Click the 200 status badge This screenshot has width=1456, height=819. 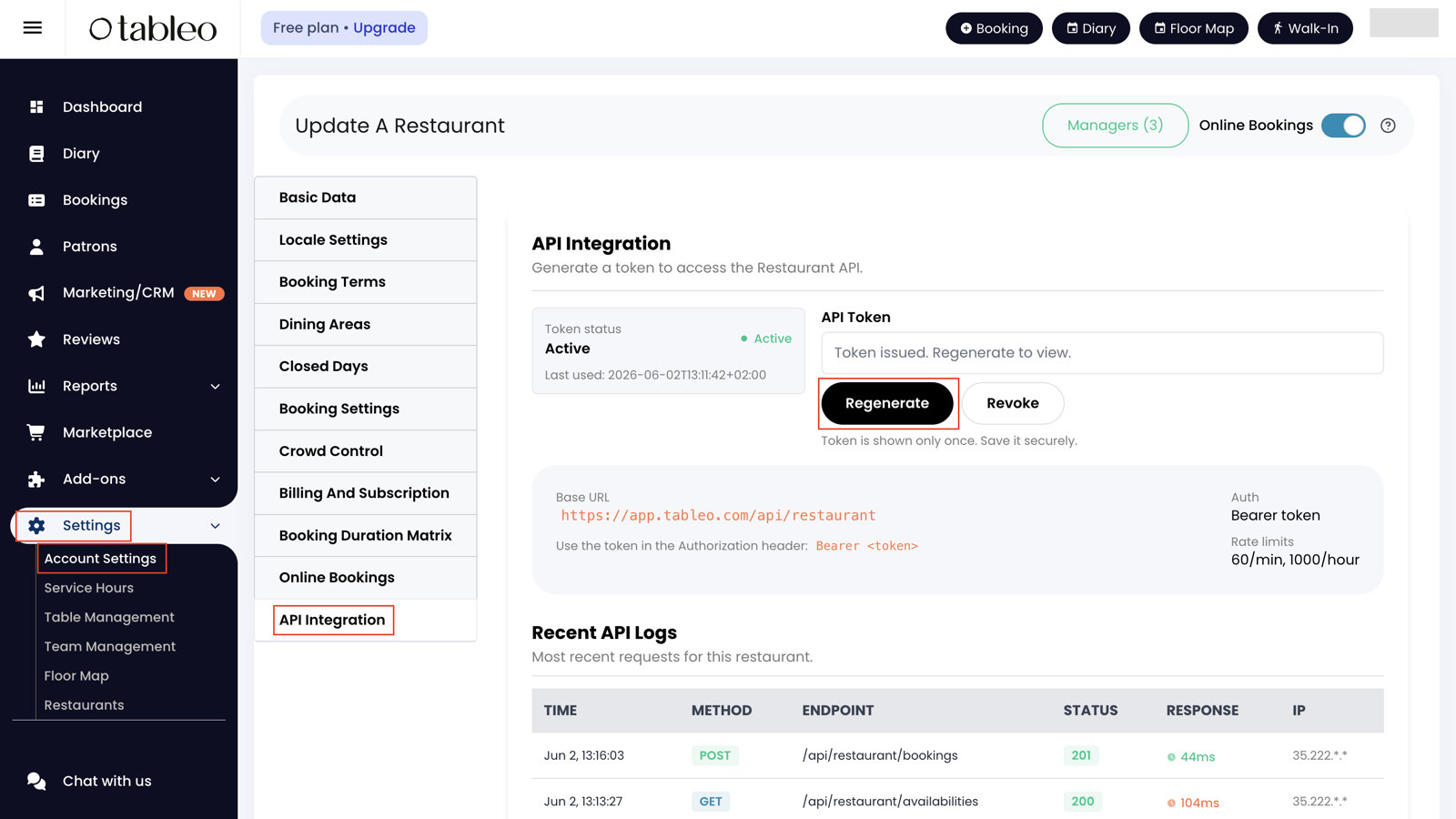[x=1082, y=802]
